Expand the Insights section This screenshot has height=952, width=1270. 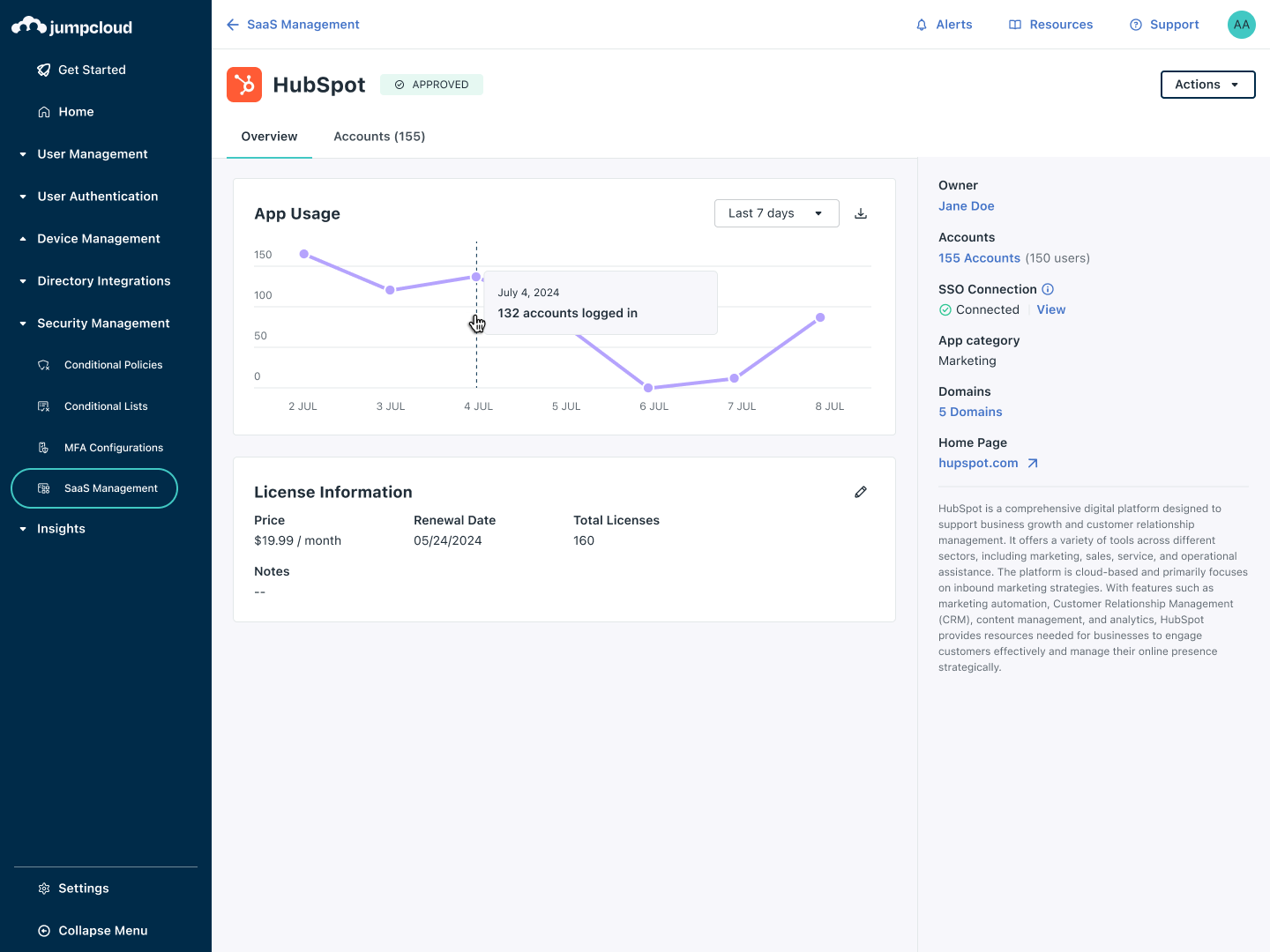point(53,529)
